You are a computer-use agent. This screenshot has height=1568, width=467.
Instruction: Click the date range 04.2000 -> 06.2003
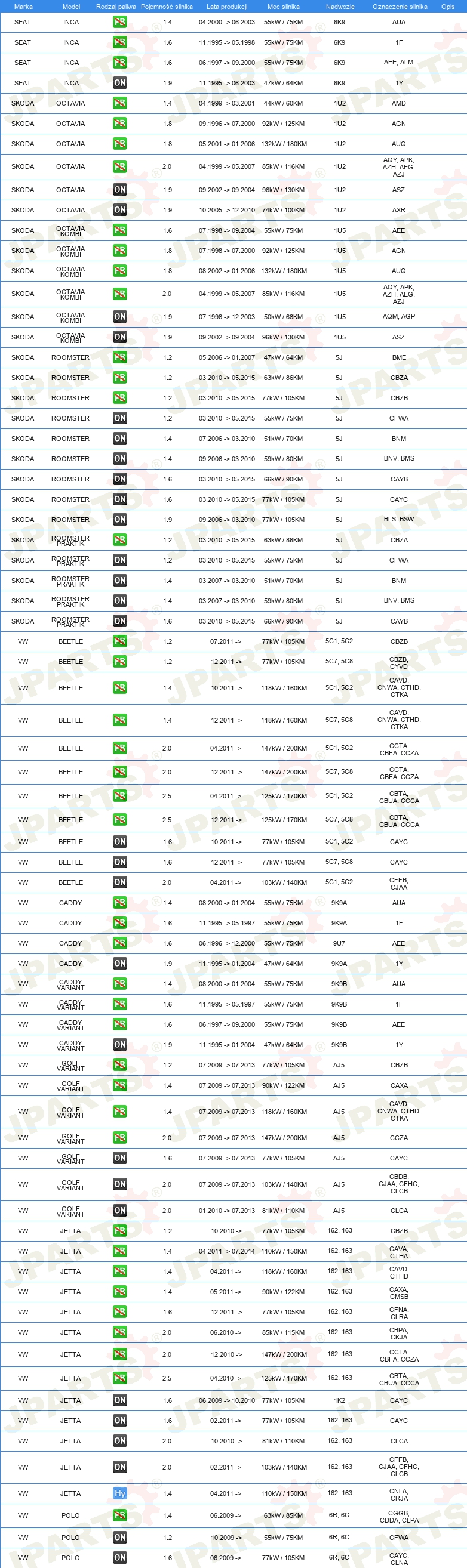pos(226,22)
